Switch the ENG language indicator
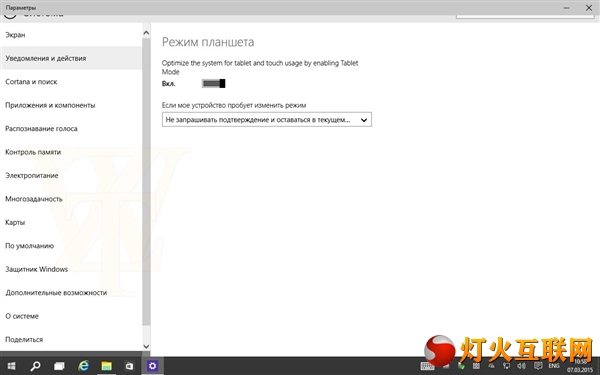This screenshot has width=600, height=375. pos(554,366)
